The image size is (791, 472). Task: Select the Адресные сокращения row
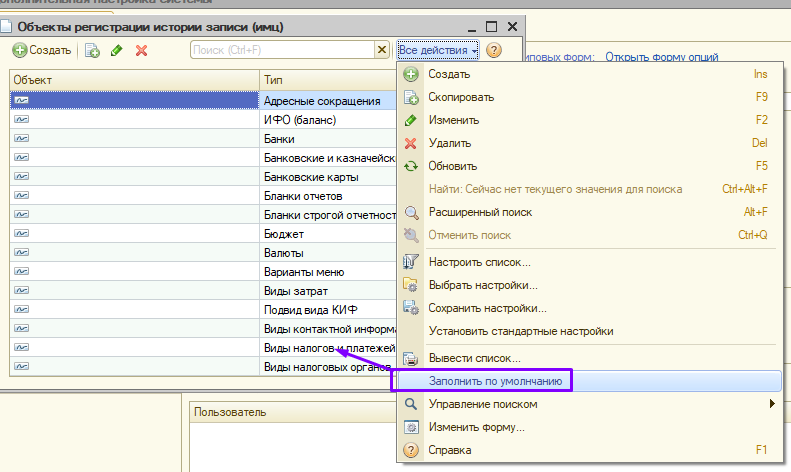point(321,101)
